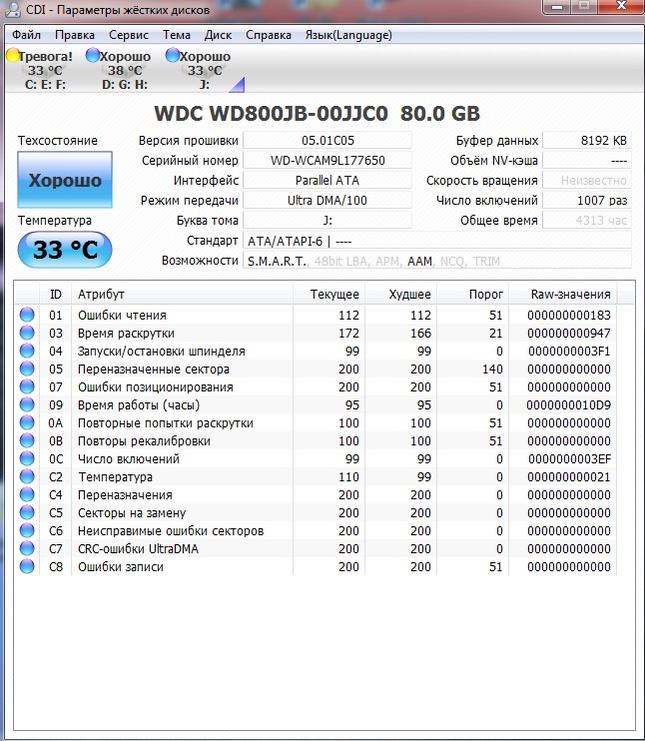Image resolution: width=645 pixels, height=741 pixels.
Task: Click the S.M.A.R.T. feature label
Action: 277,261
